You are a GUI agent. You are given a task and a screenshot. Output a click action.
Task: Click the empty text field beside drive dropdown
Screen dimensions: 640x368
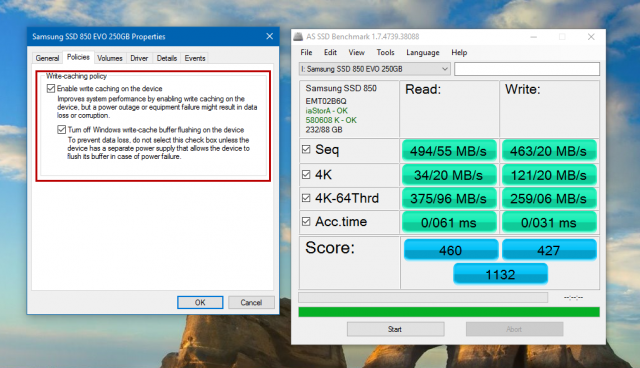click(527, 69)
